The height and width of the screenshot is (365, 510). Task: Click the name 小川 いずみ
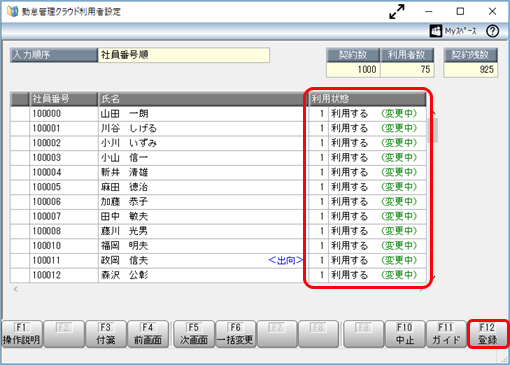129,143
